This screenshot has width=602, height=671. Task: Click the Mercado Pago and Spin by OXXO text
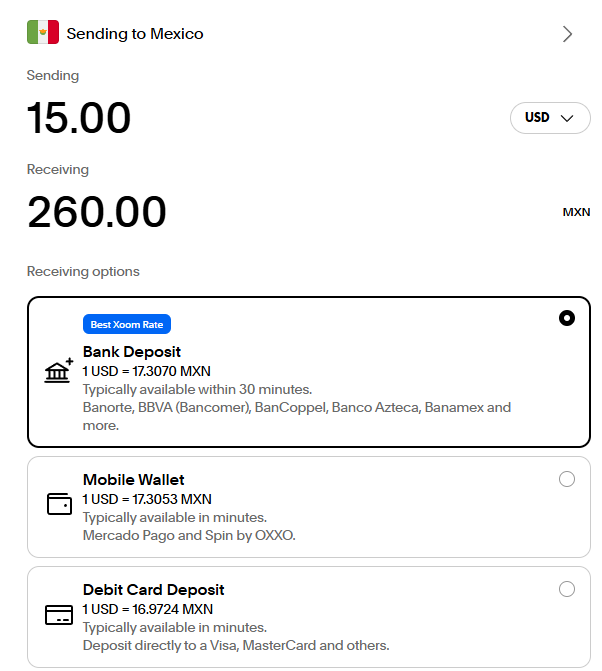click(189, 535)
